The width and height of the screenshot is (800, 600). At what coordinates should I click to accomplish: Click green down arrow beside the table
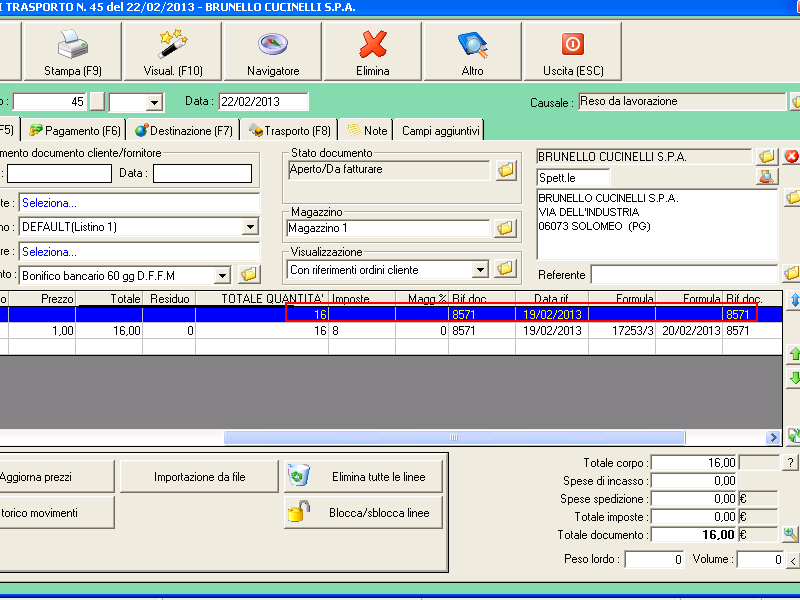tap(794, 378)
